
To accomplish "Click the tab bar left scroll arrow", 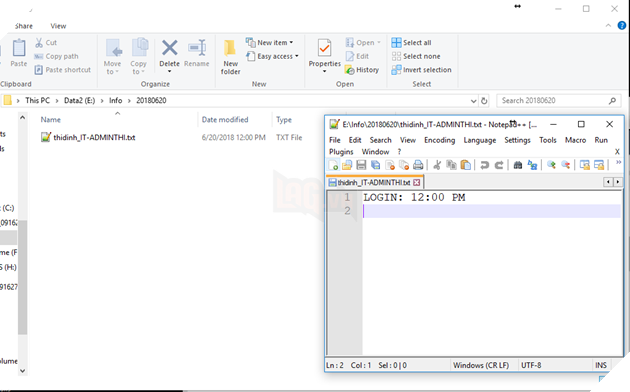I will [x=608, y=182].
